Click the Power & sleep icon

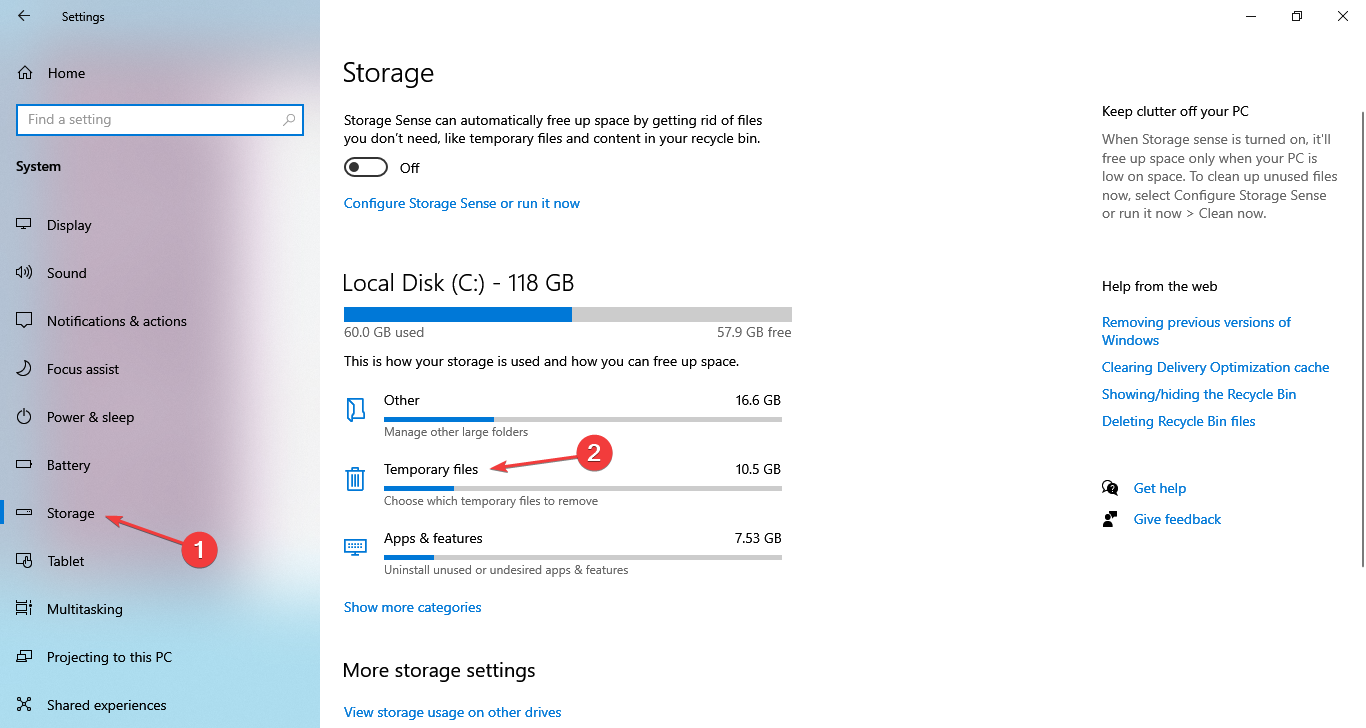pos(25,417)
